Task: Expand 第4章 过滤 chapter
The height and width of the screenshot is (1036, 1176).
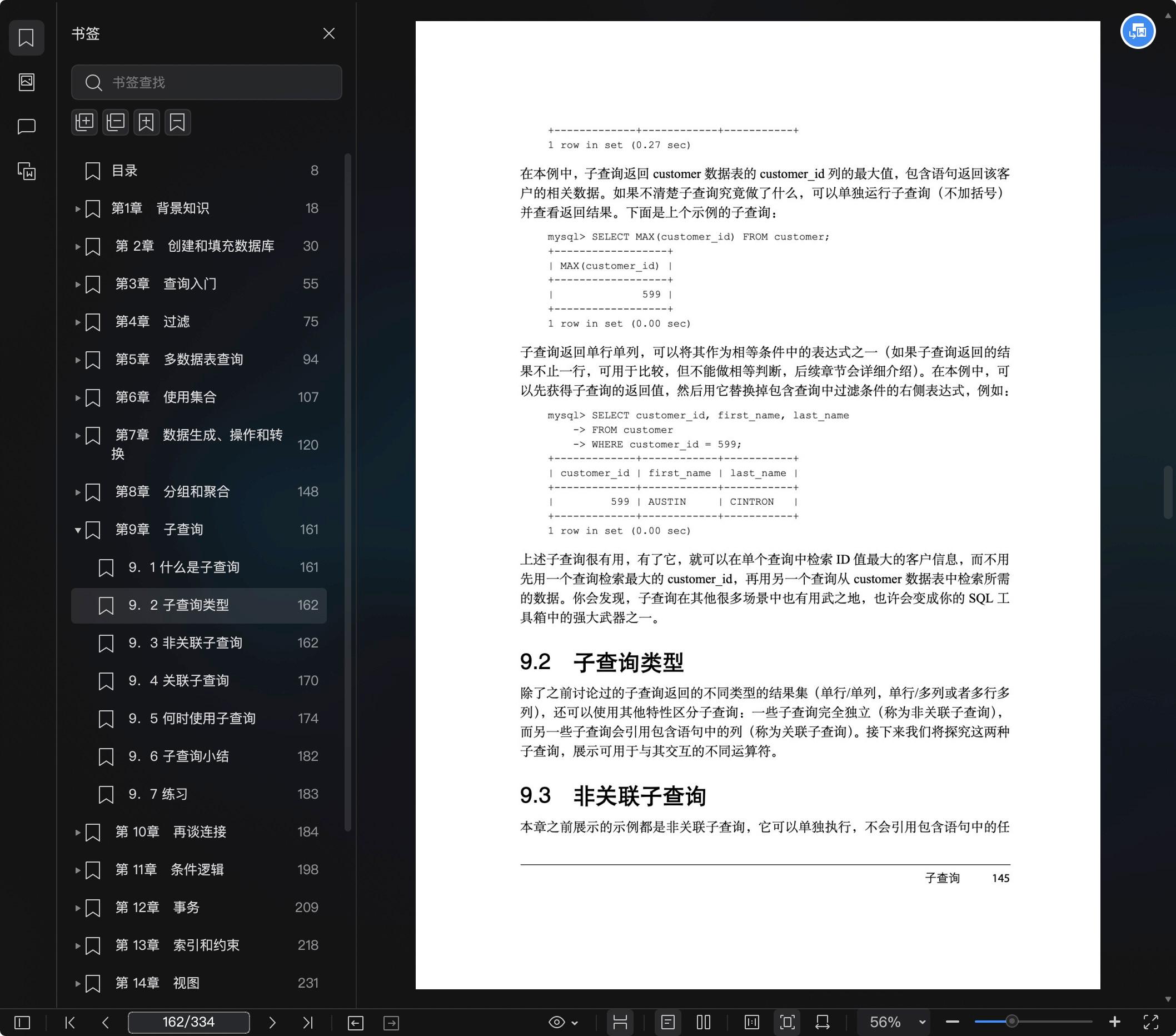Action: 77,322
